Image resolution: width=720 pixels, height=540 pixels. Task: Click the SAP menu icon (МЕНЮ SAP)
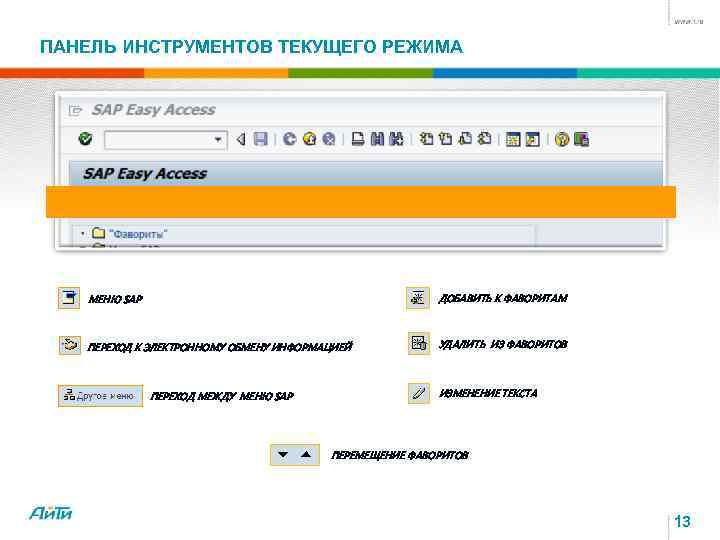pos(69,298)
